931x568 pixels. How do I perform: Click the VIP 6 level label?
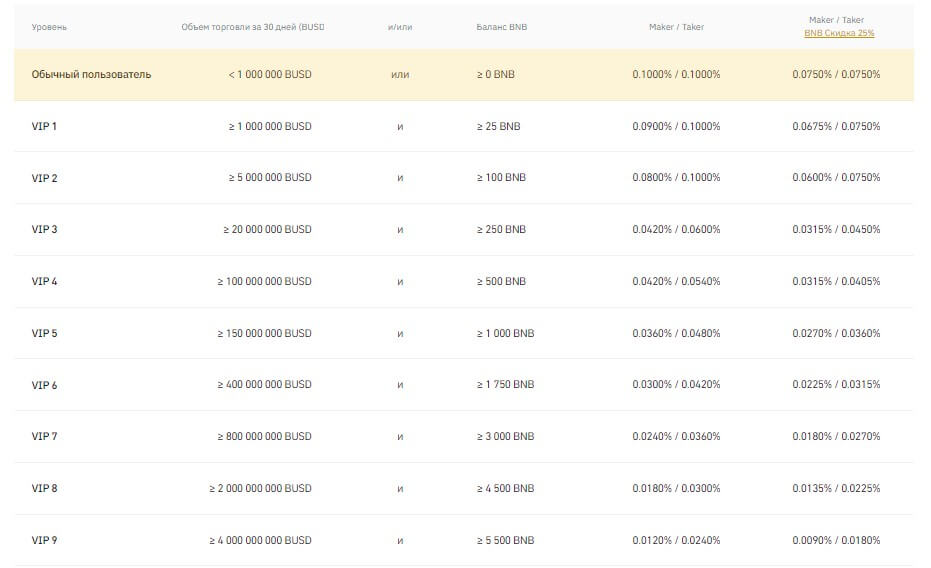pyautogui.click(x=45, y=385)
